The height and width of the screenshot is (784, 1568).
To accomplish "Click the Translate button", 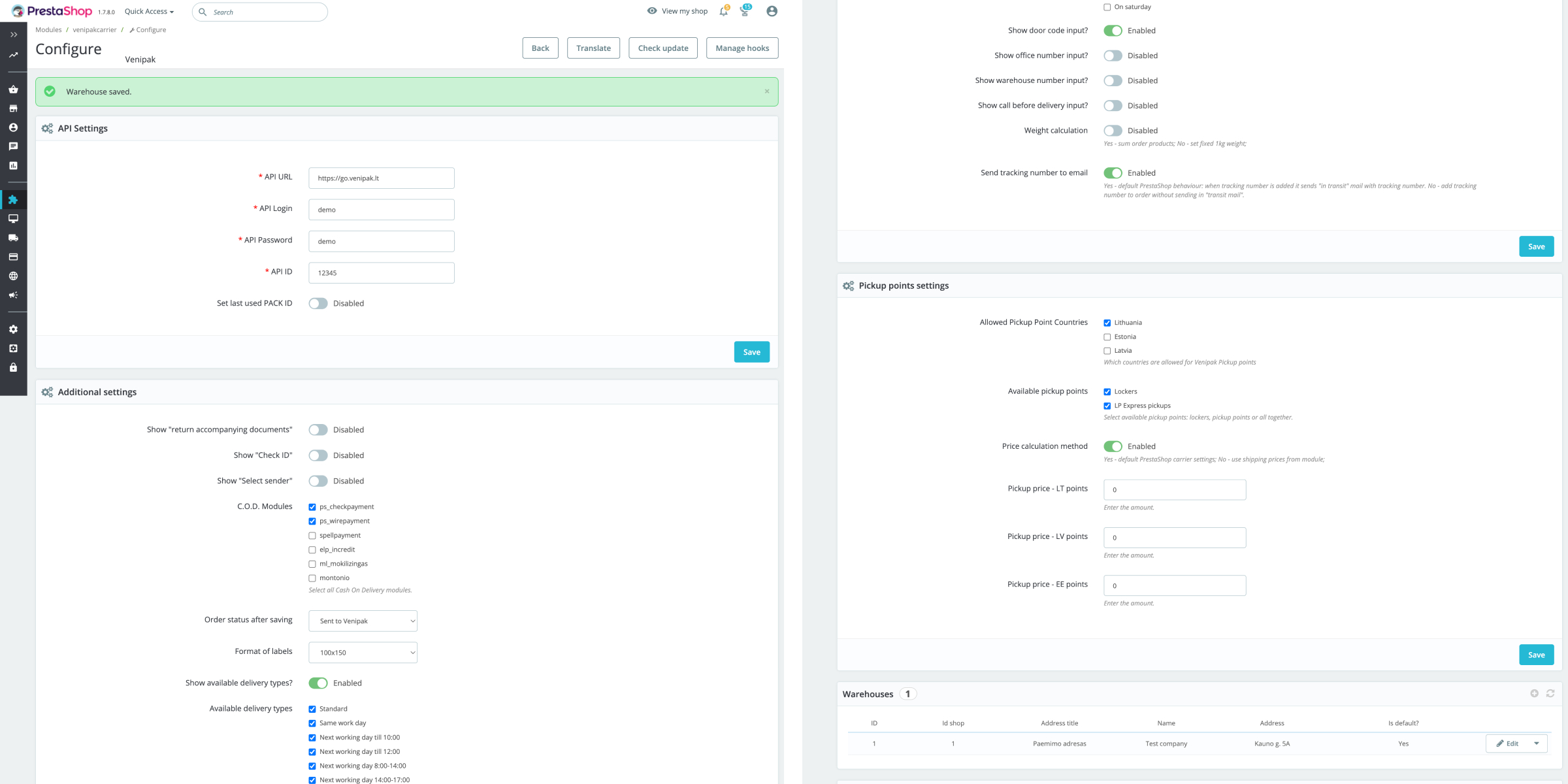I will 593,48.
